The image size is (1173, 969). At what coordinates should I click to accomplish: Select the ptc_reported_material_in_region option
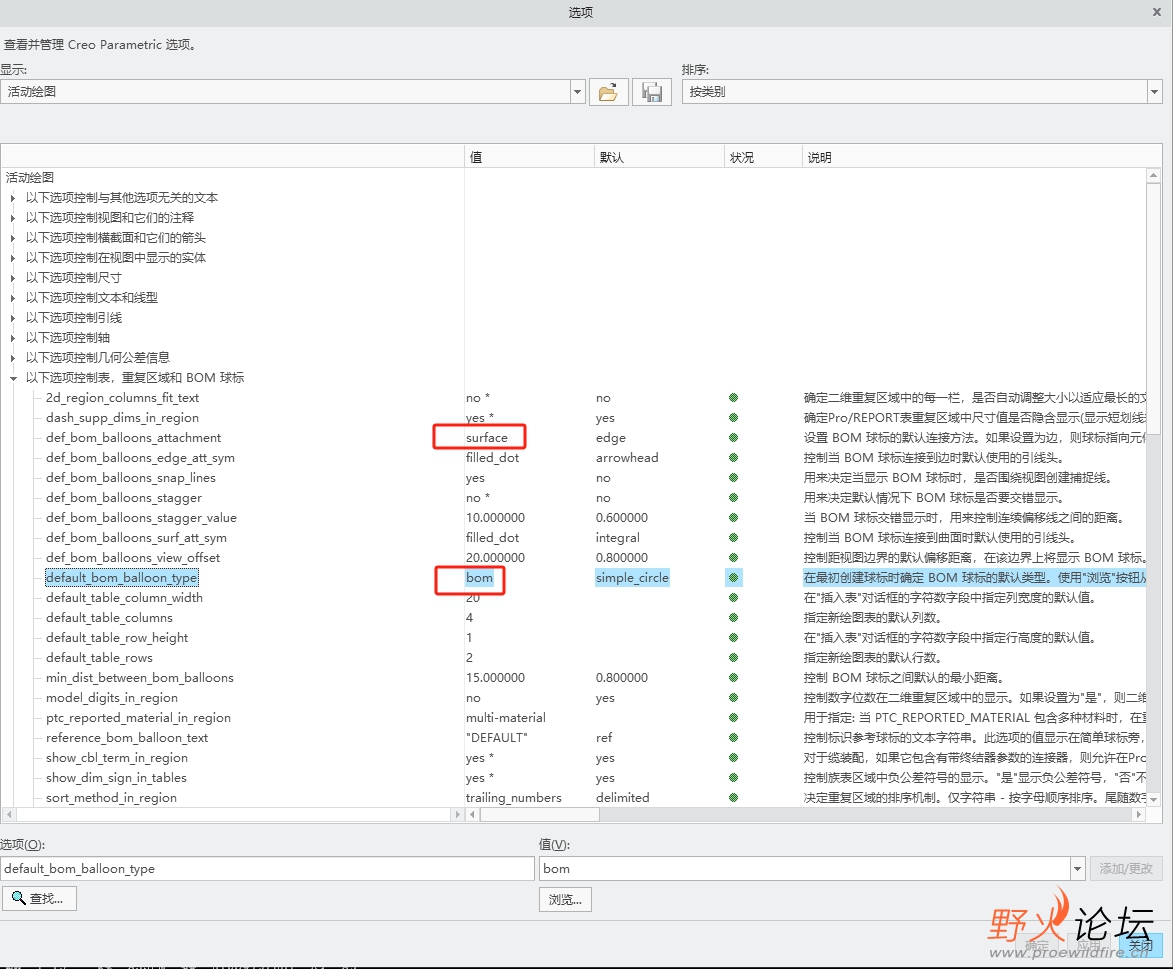138,718
